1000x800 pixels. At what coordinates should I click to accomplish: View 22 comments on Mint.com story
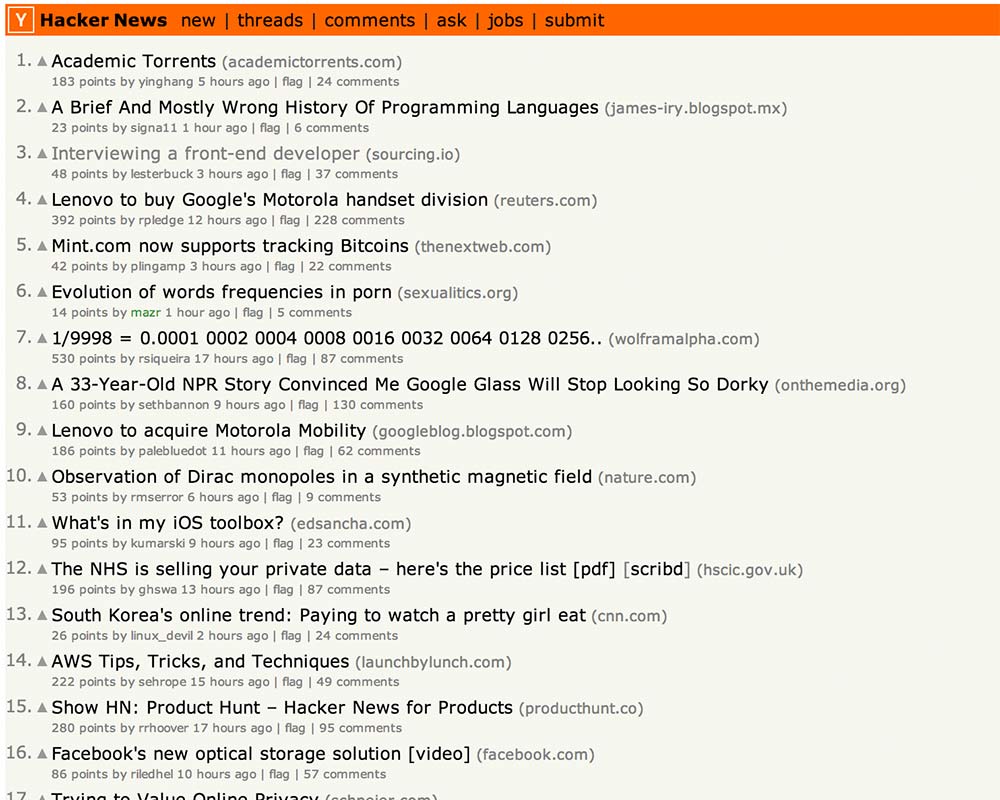(x=350, y=266)
